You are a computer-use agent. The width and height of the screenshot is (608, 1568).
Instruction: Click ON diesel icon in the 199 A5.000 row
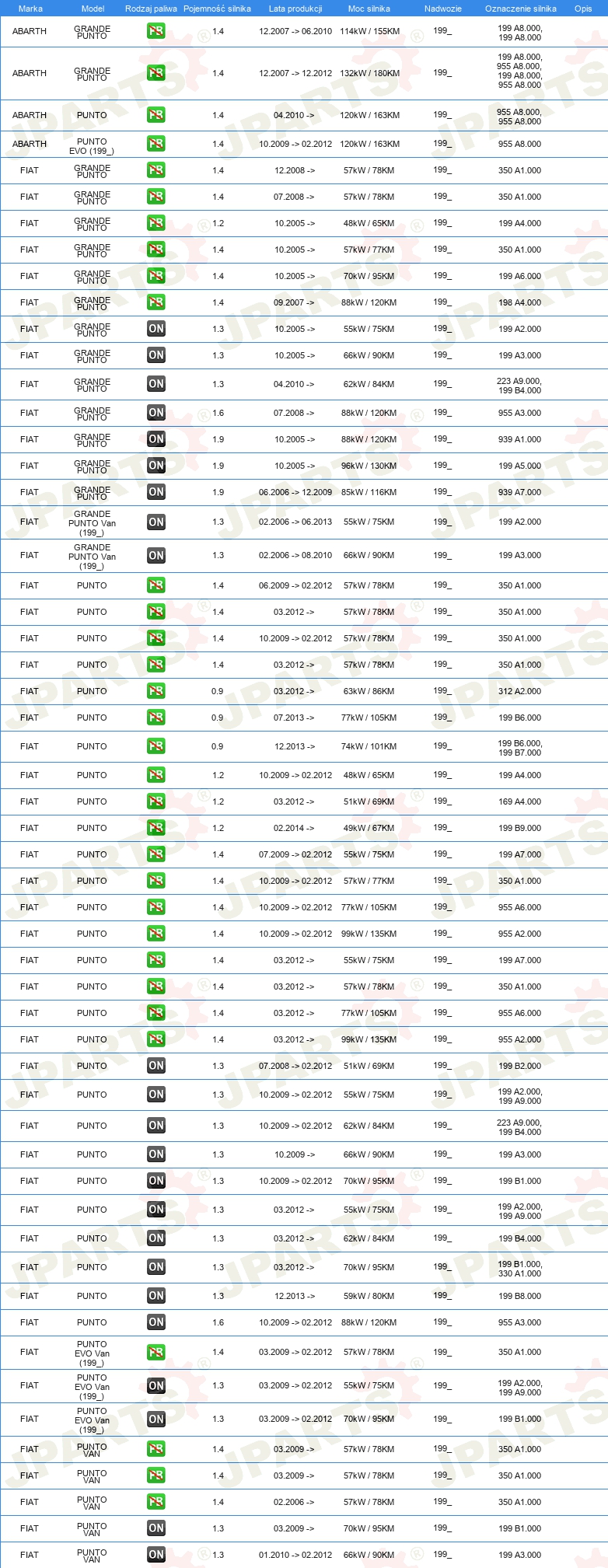tap(156, 466)
